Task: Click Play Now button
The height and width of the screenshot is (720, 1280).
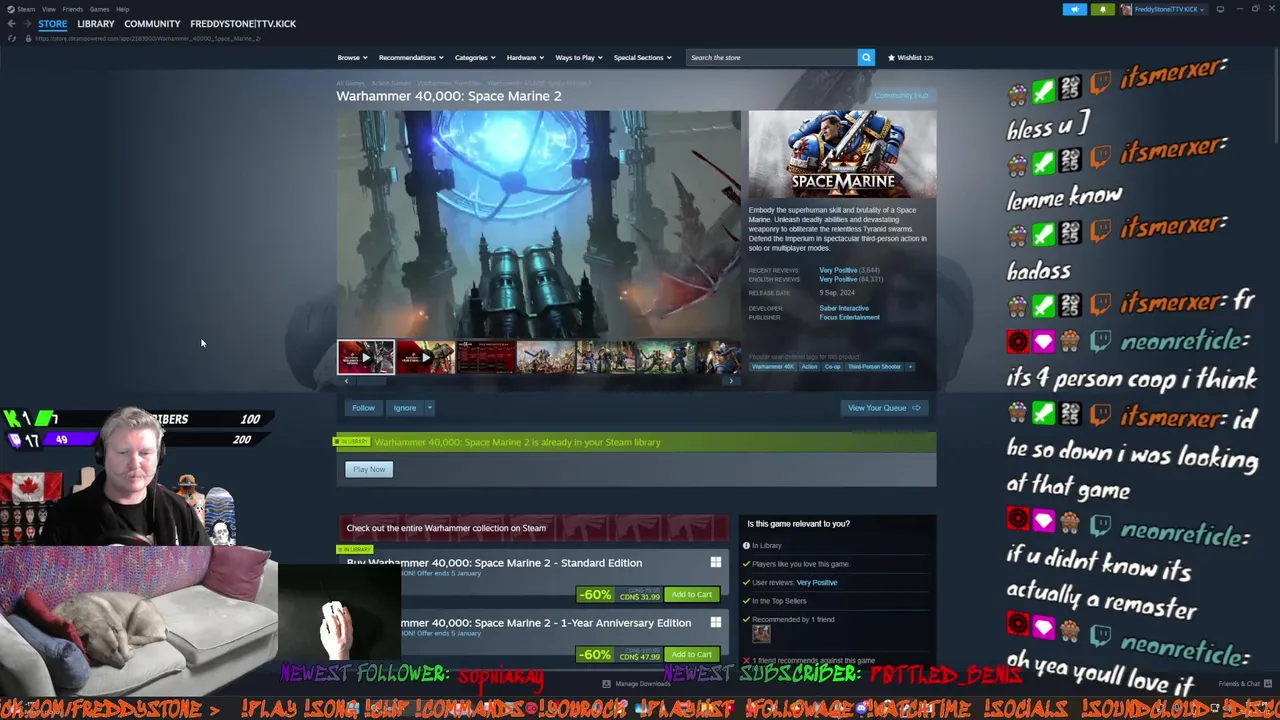Action: tap(369, 469)
